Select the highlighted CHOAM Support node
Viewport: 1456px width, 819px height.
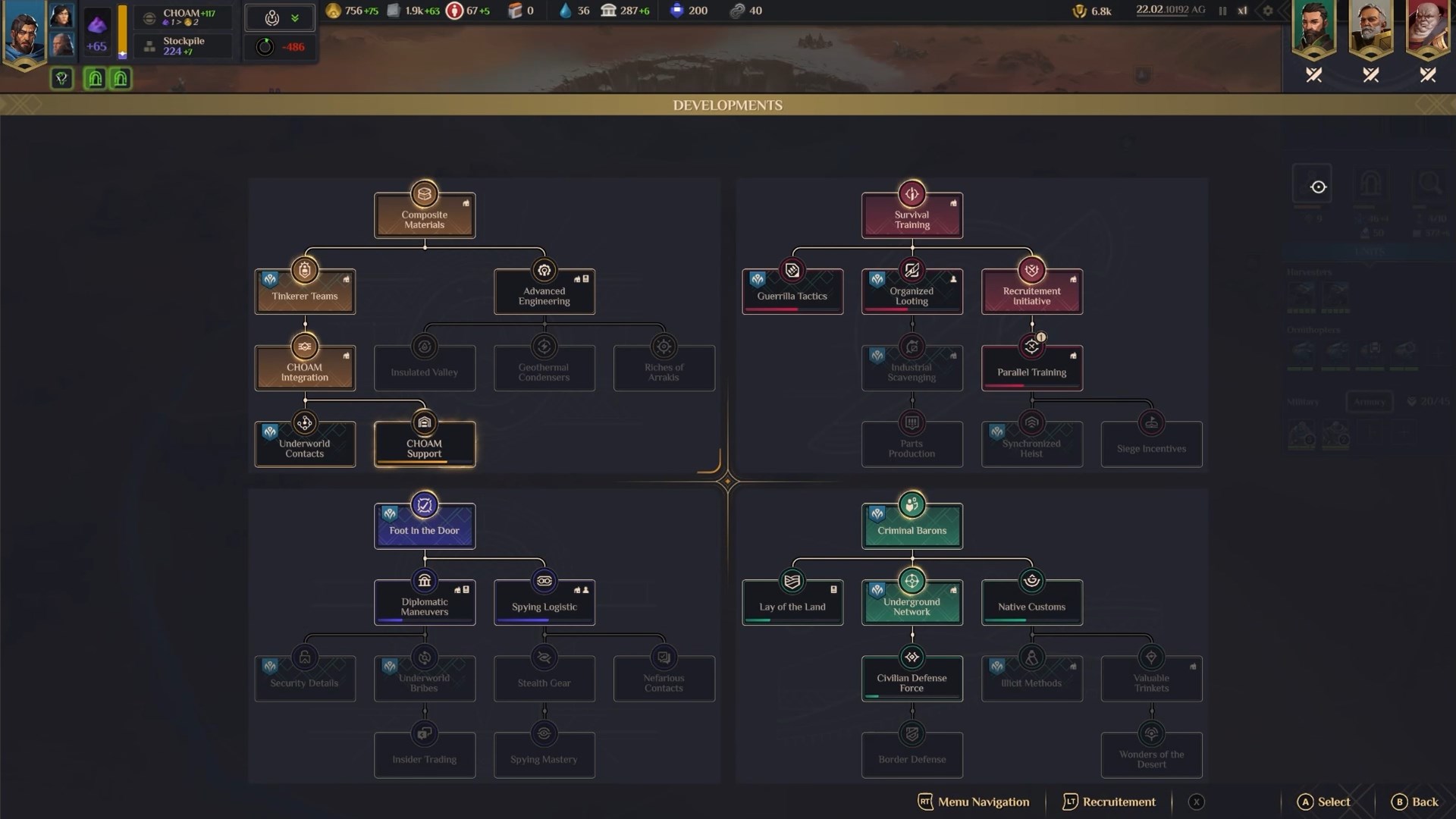425,444
